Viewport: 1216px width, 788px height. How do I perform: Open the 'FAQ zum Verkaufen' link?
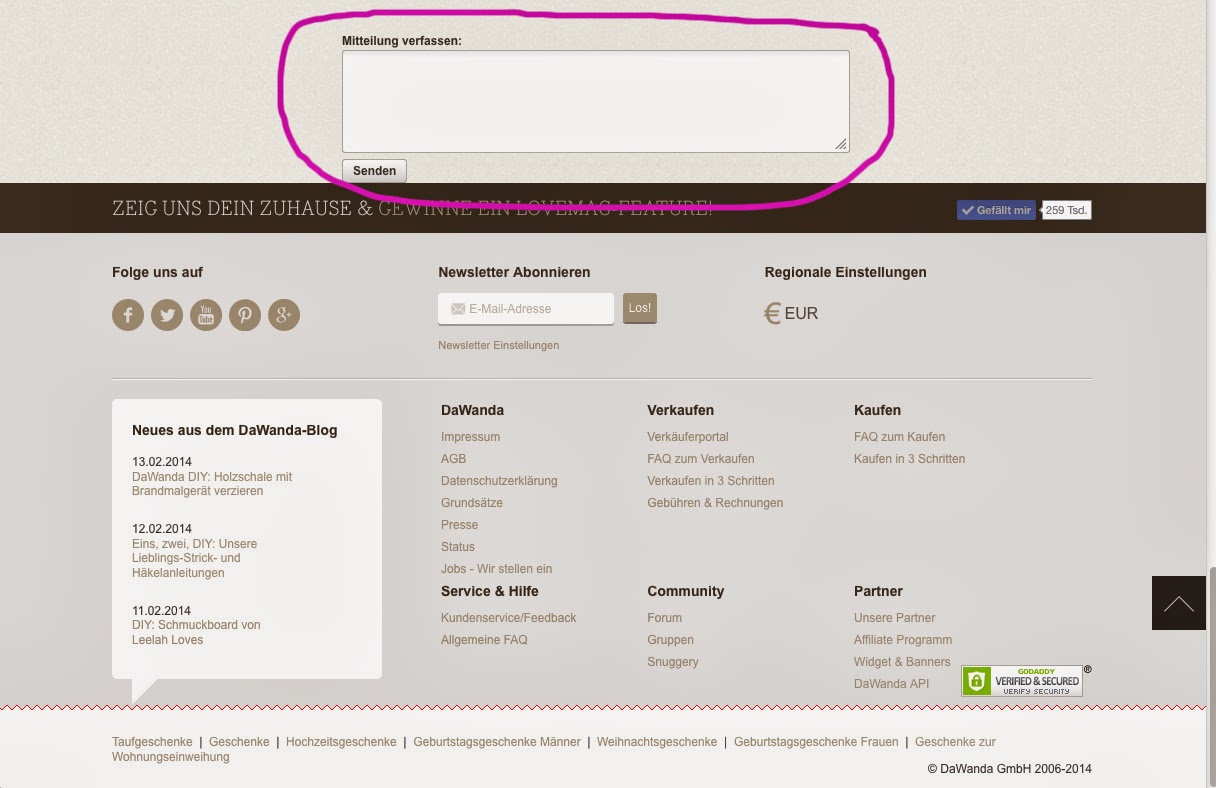click(x=701, y=459)
